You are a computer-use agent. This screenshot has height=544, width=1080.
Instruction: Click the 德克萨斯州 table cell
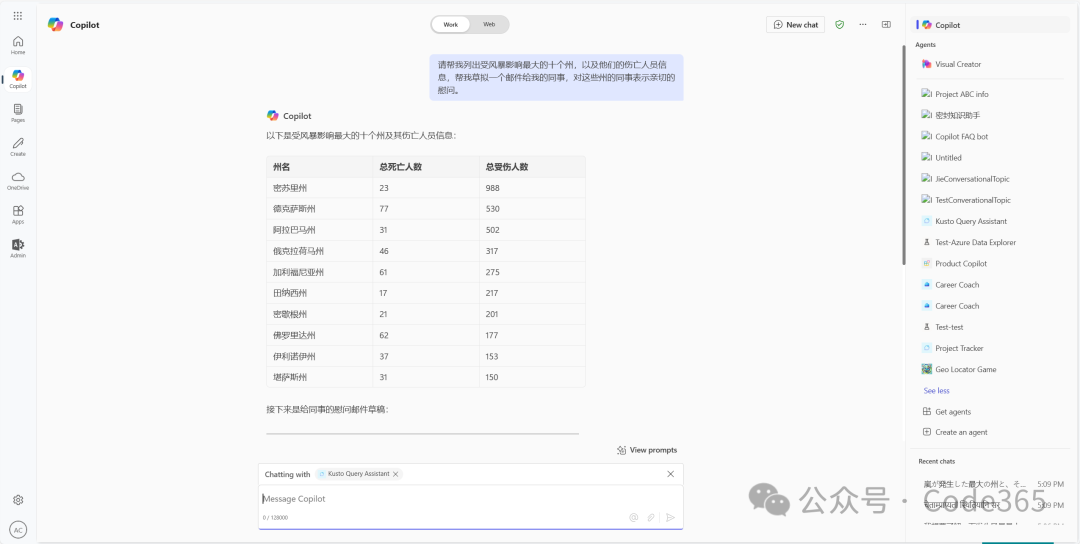tap(320, 209)
